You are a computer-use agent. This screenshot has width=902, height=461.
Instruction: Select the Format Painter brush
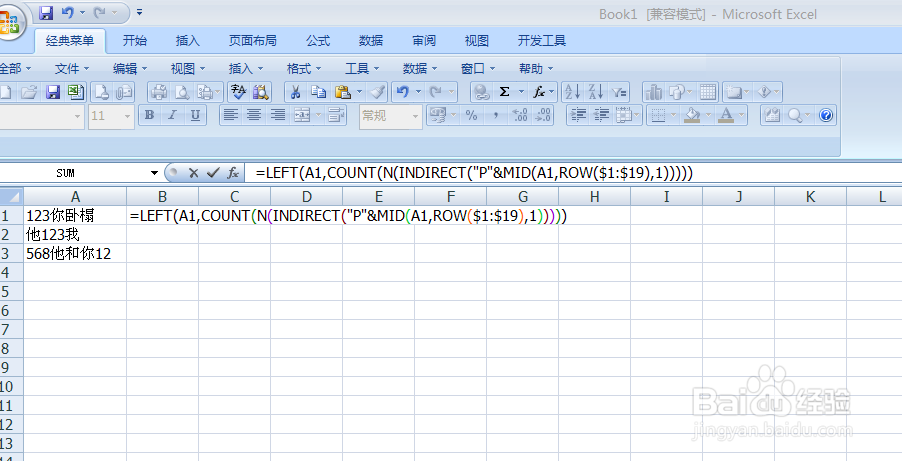click(x=377, y=92)
